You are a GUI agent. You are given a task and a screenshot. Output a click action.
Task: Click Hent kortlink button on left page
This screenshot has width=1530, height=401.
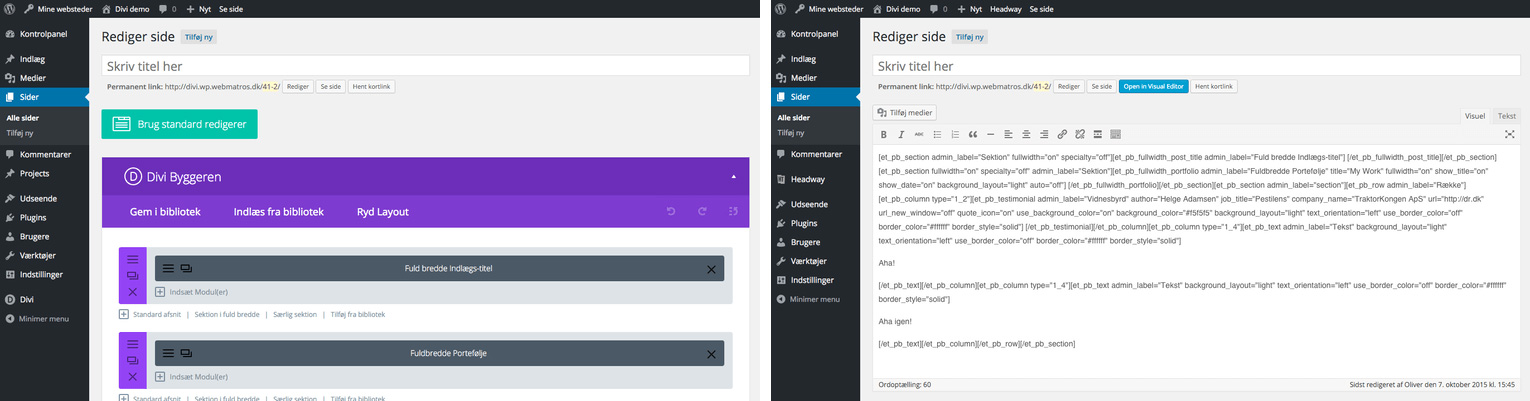click(x=371, y=86)
